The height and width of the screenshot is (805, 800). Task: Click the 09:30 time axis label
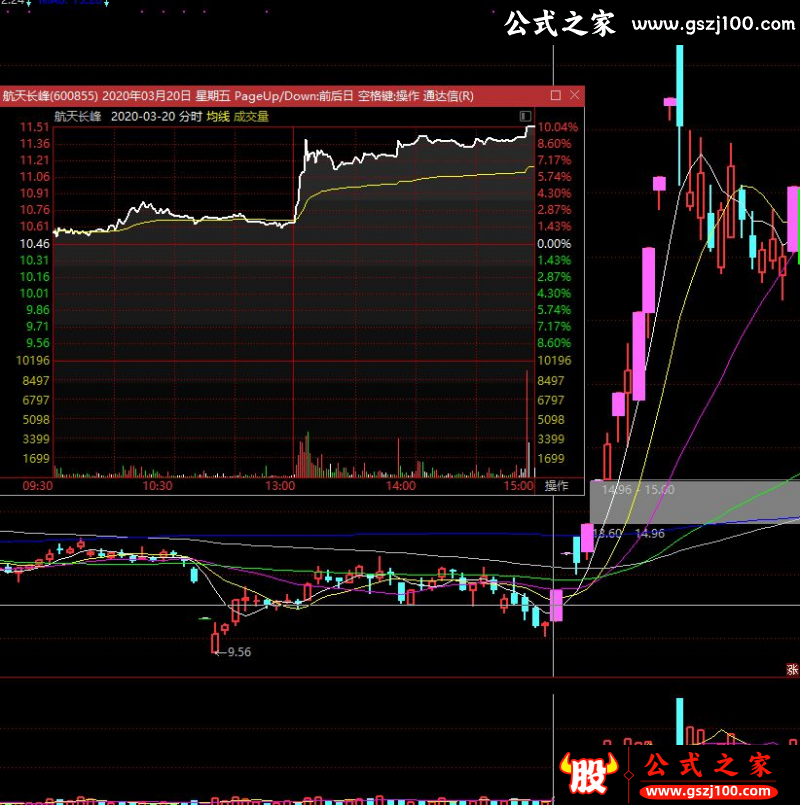tap(37, 486)
